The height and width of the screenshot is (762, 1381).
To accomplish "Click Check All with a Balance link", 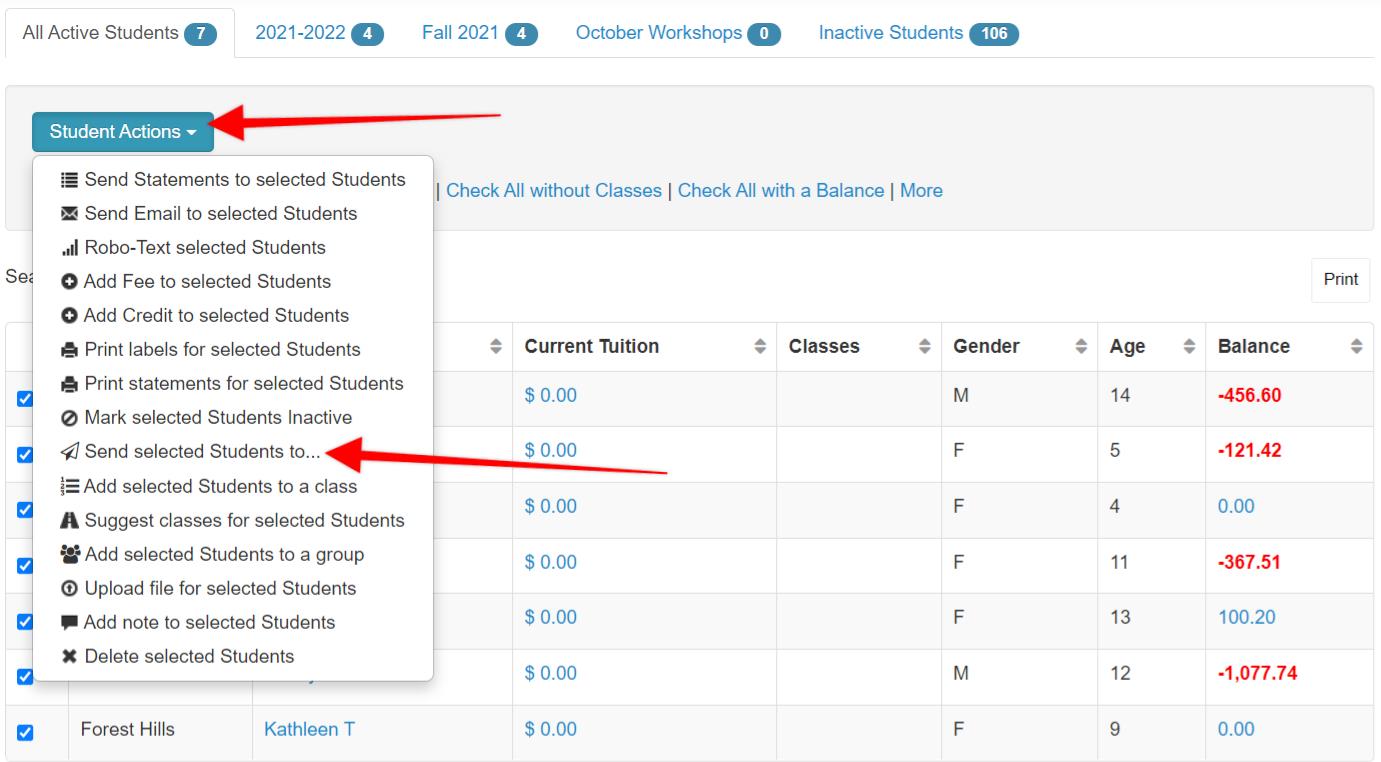I will 781,191.
